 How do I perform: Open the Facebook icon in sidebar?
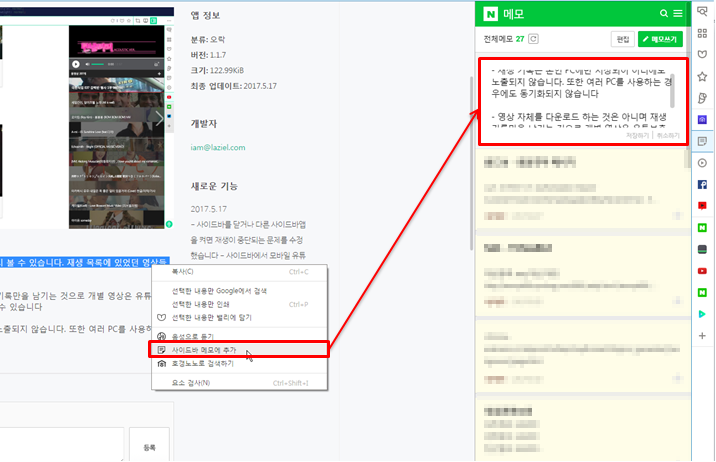click(x=702, y=184)
